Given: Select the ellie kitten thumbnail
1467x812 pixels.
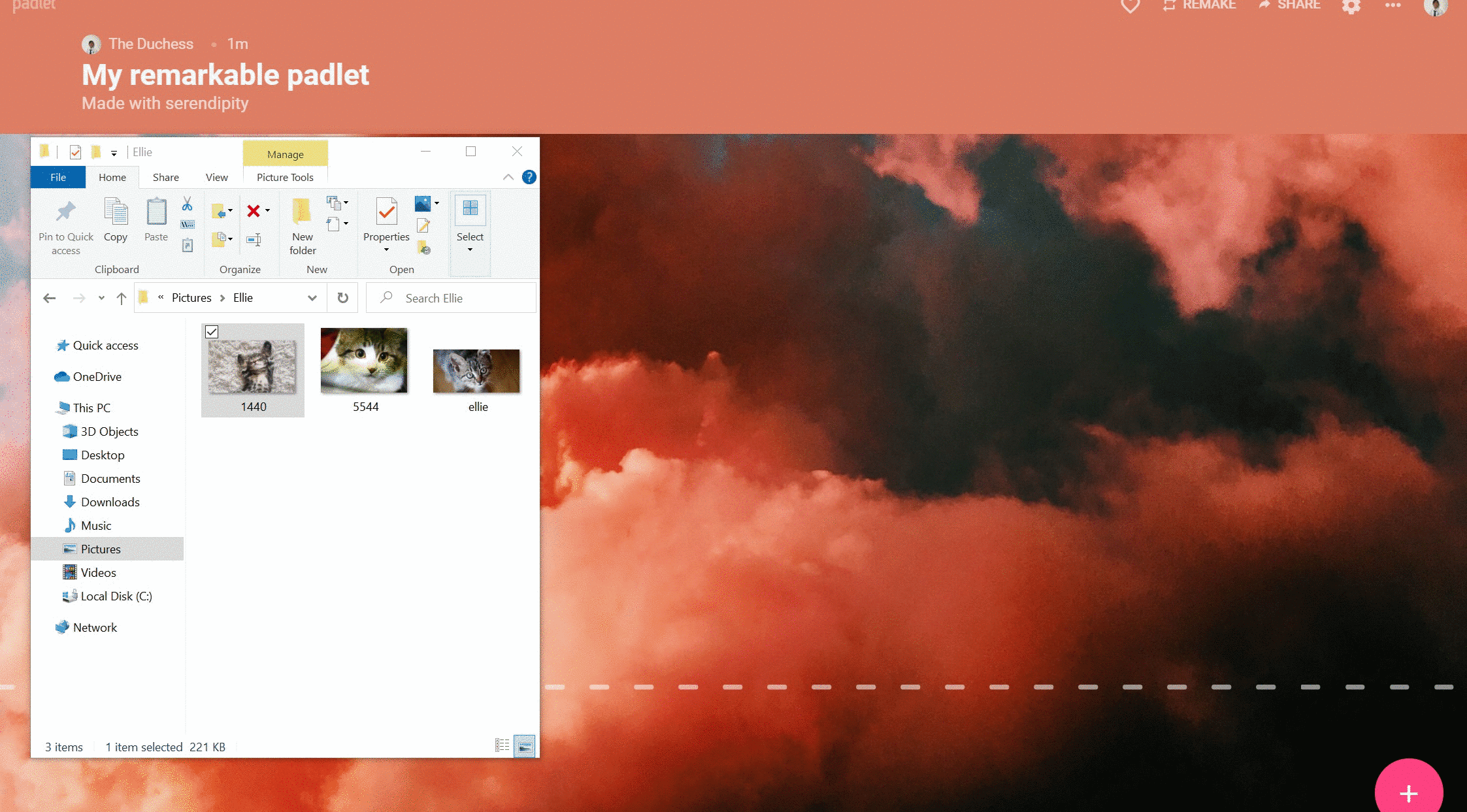Looking at the screenshot, I should pyautogui.click(x=477, y=370).
